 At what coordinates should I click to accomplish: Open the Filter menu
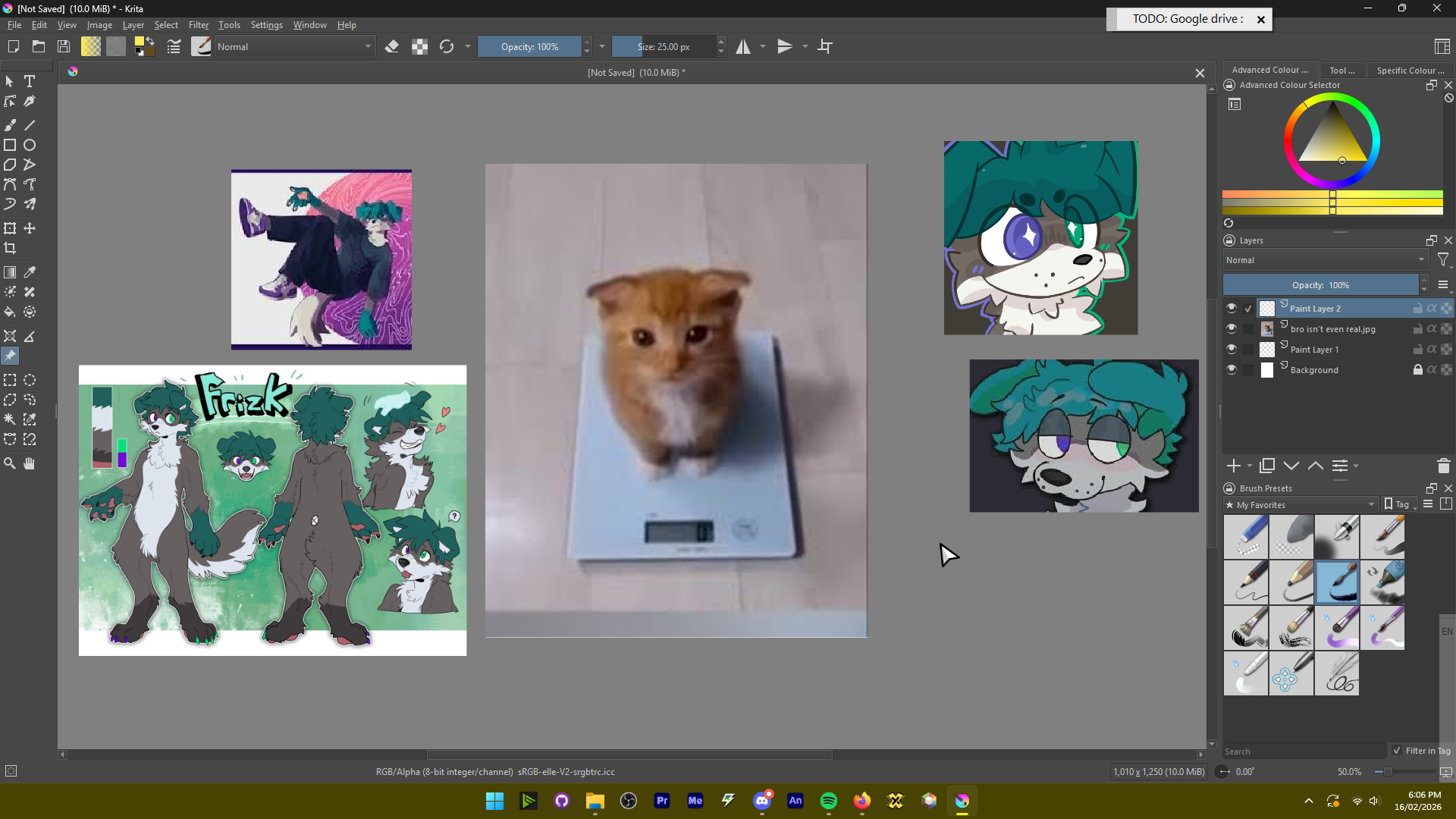[198, 25]
